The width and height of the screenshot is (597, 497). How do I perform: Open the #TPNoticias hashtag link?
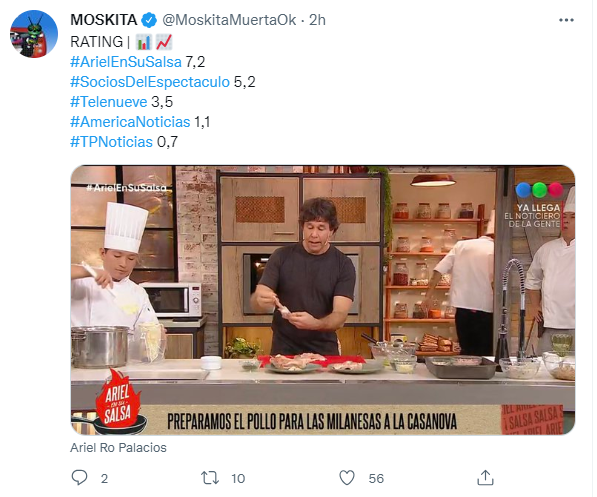tap(112, 142)
